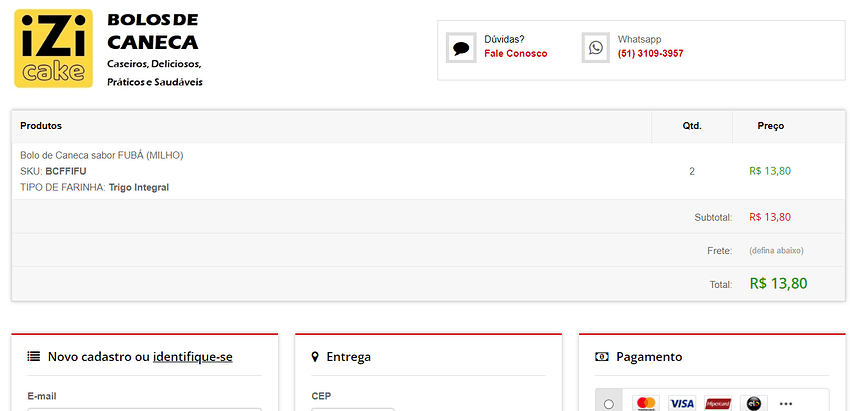
Task: Click the E-mail input field
Action: (x=145, y=409)
